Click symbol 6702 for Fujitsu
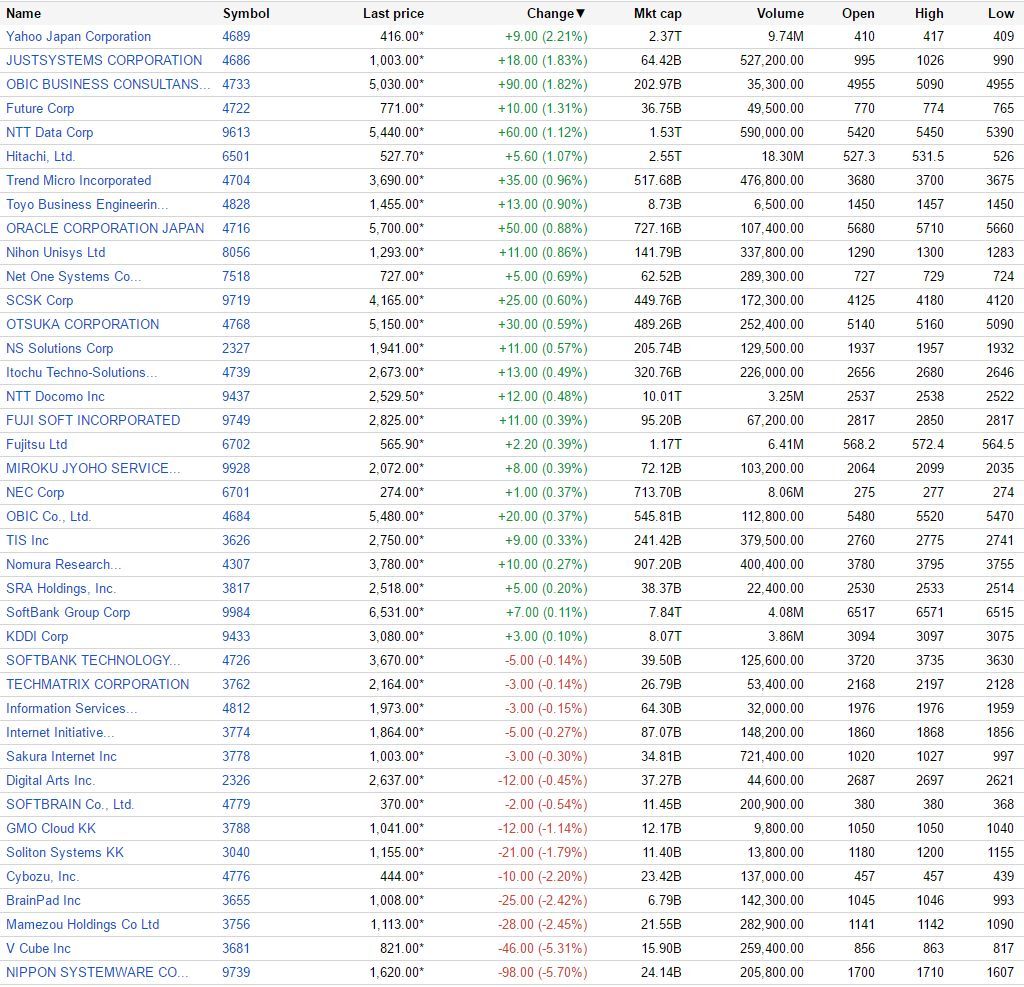This screenshot has width=1024, height=987. [x=236, y=445]
